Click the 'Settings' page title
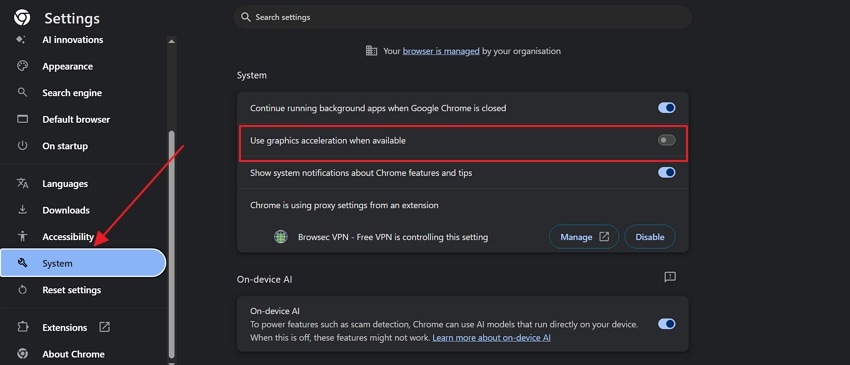The image size is (850, 365). tap(72, 18)
